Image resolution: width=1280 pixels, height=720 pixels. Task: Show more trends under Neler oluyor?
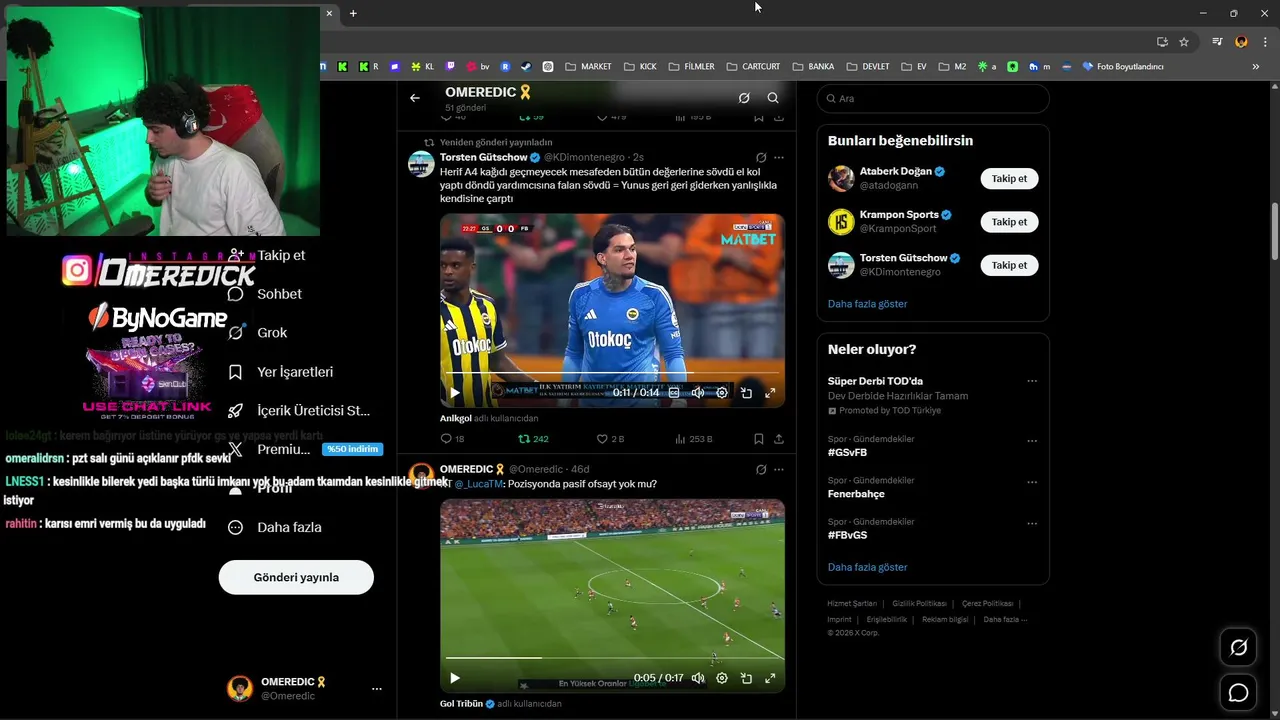[867, 567]
